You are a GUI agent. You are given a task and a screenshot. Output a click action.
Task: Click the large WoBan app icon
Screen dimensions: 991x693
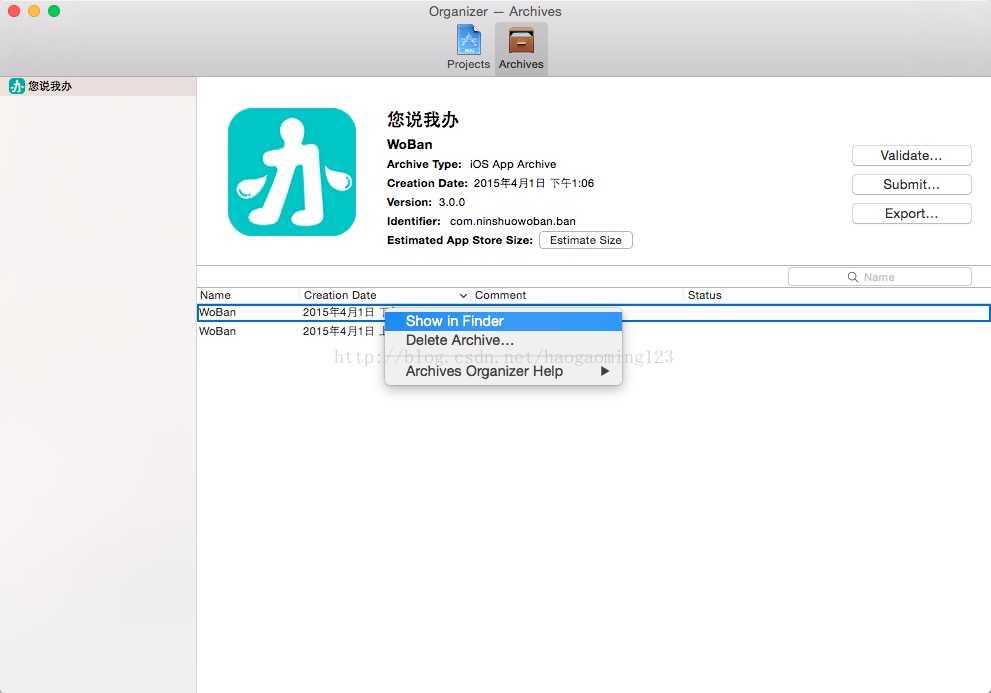(291, 172)
